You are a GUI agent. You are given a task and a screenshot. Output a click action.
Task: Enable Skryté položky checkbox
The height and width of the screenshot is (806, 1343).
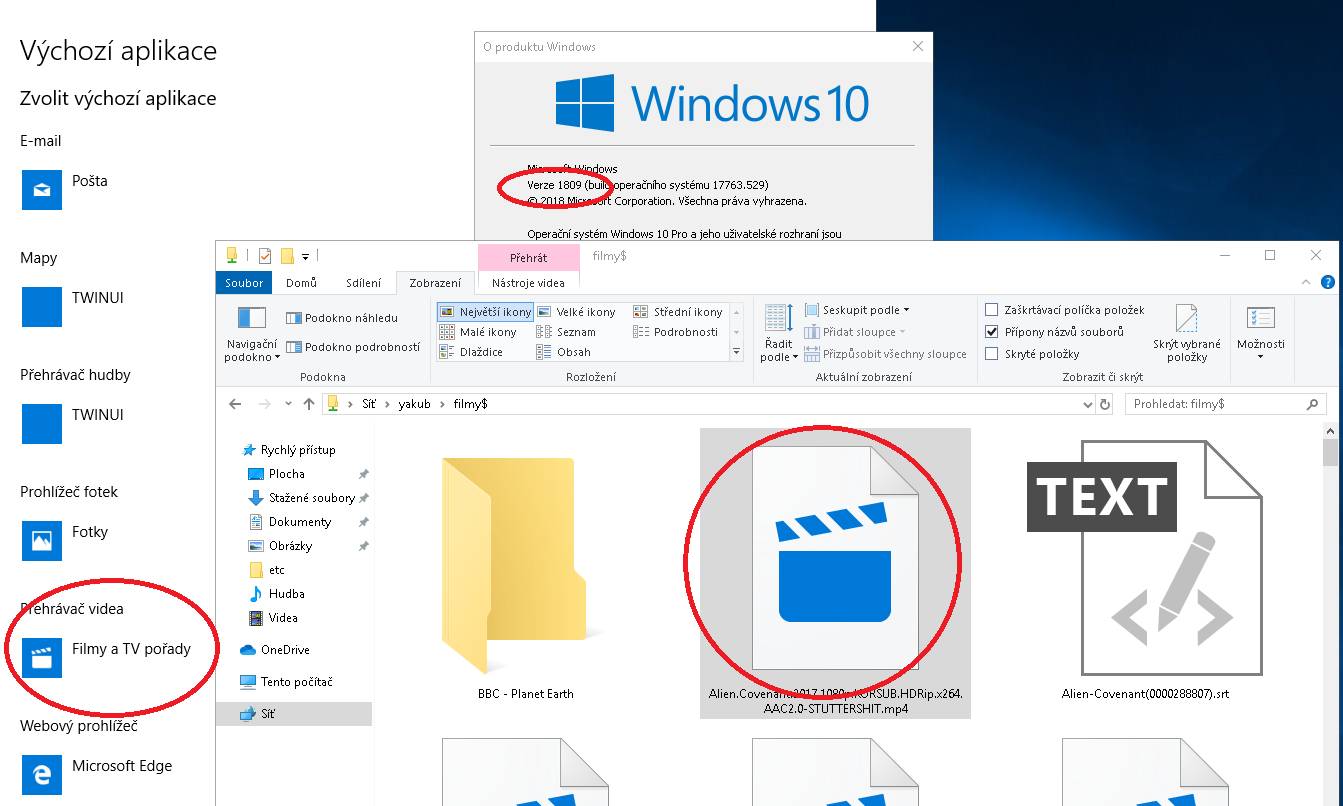[x=1032, y=354]
